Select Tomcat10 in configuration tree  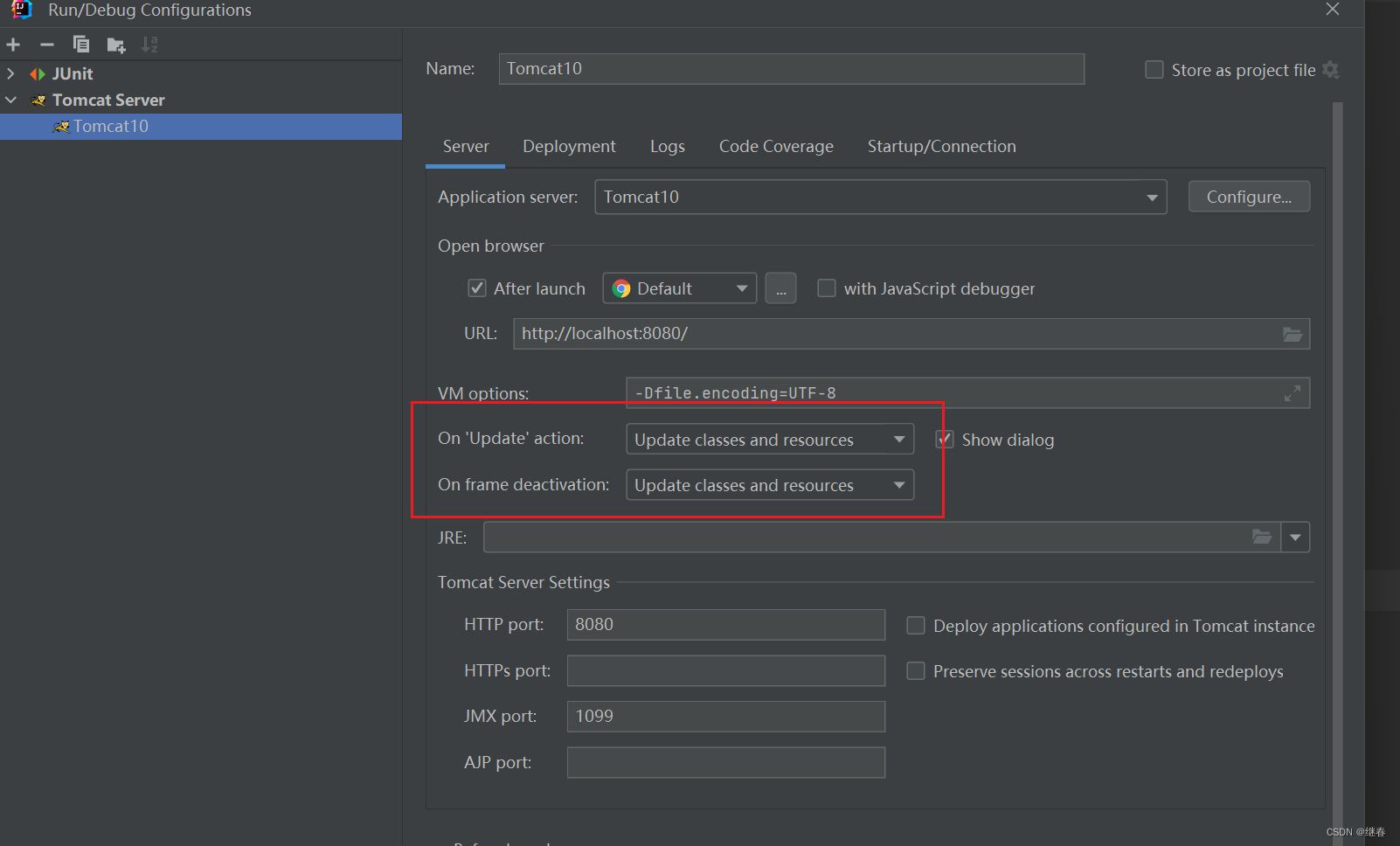[201, 127]
